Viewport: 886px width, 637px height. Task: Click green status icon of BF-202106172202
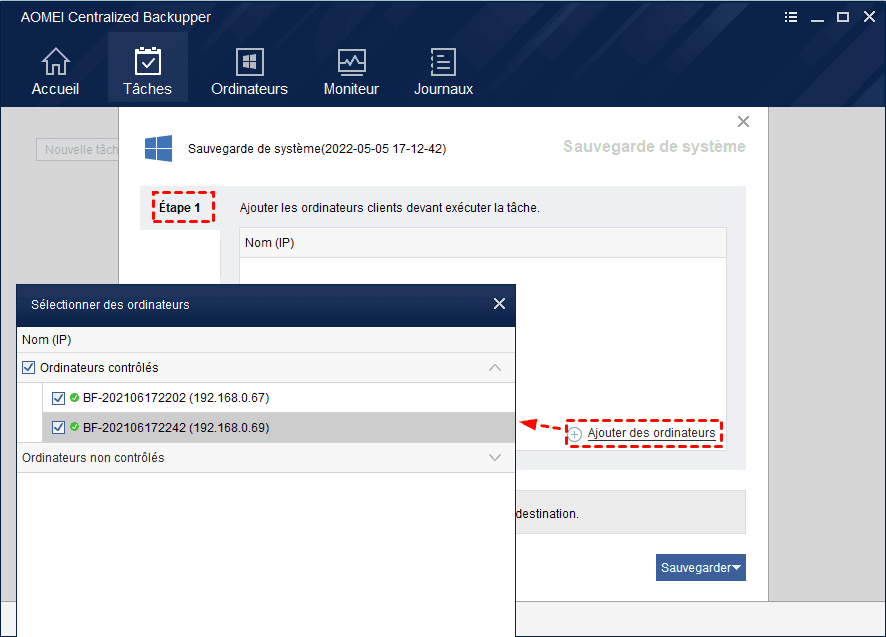click(74, 397)
